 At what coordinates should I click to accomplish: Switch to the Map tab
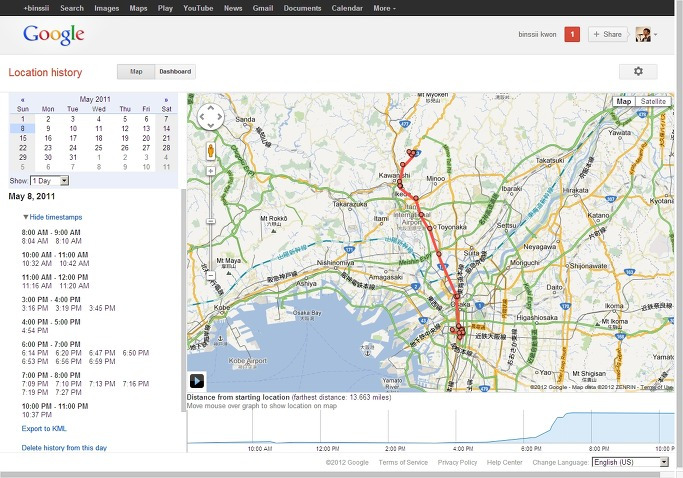[136, 71]
